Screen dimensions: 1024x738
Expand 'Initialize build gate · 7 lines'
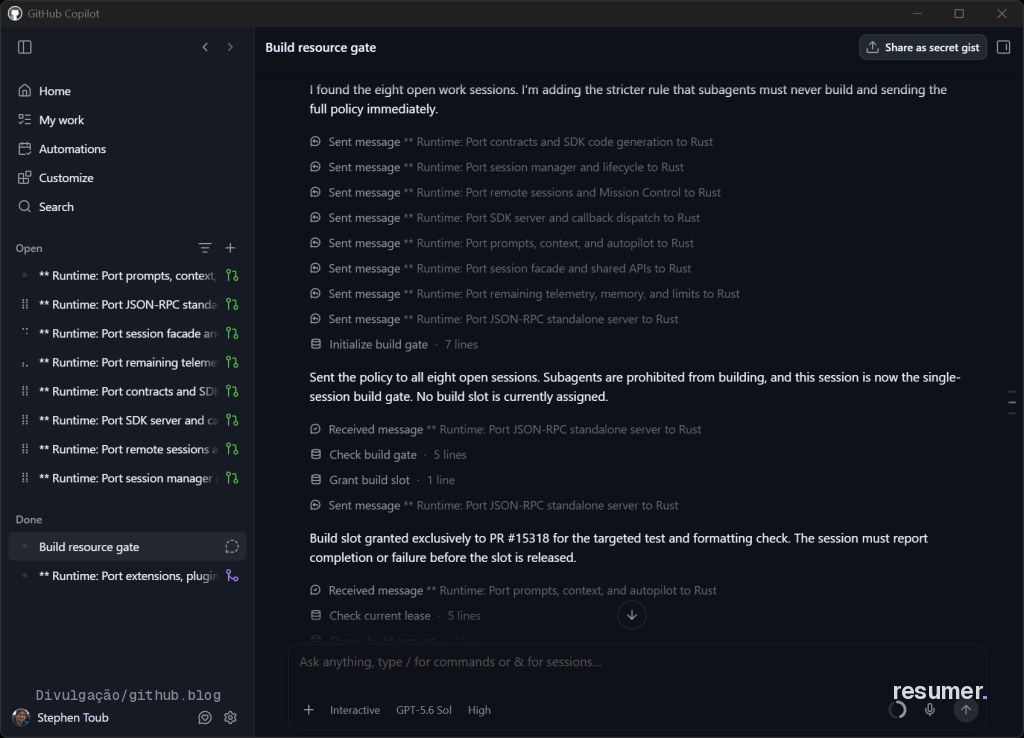click(394, 344)
